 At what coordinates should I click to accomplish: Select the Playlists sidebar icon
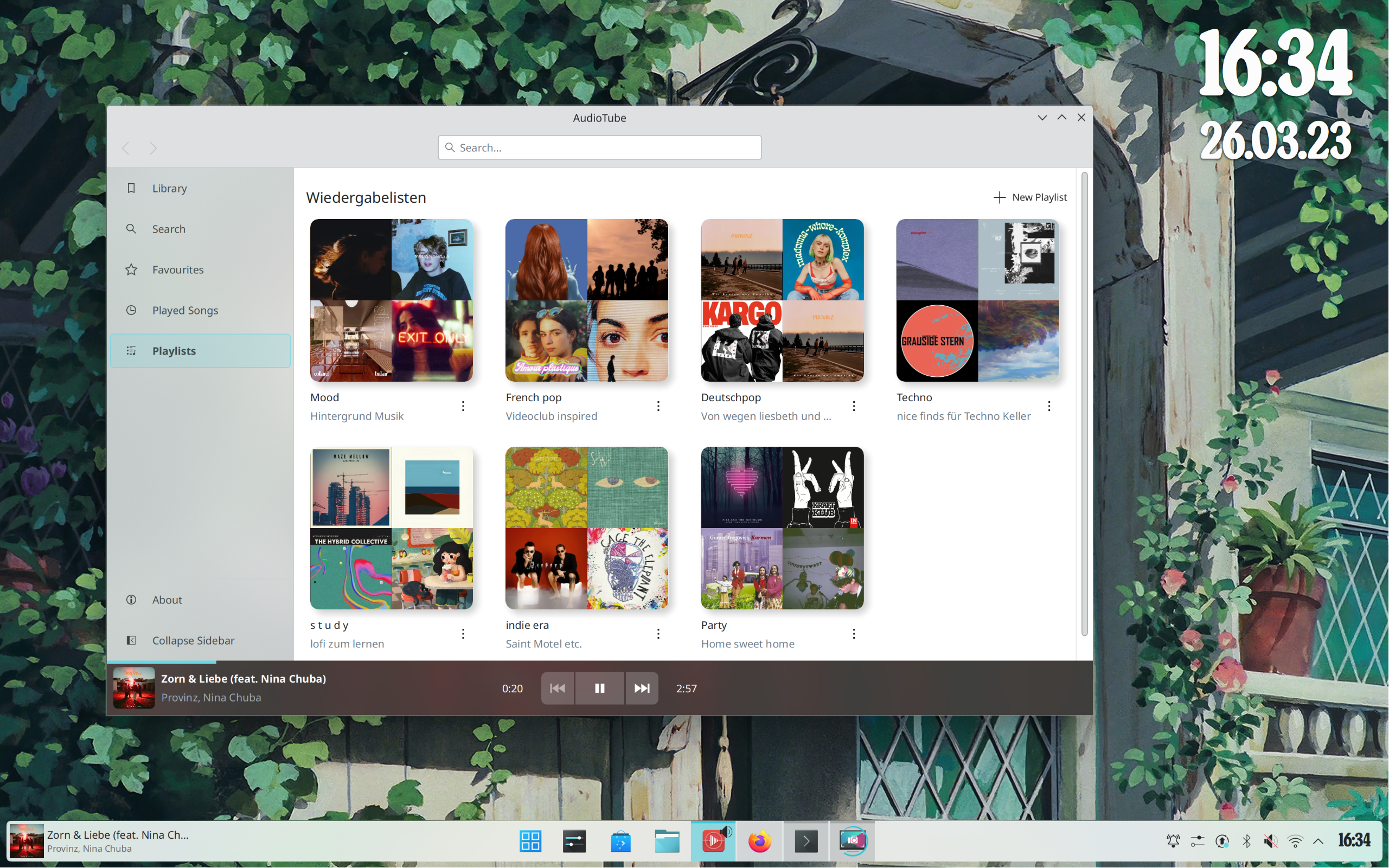pos(131,350)
